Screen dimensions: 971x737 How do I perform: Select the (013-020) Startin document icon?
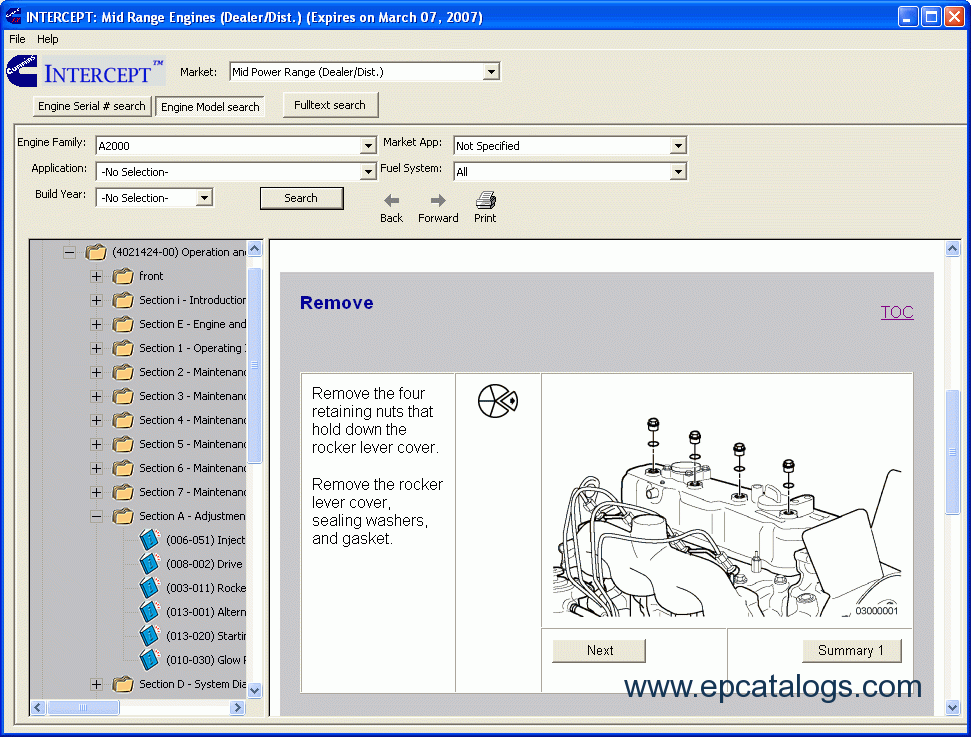click(x=149, y=636)
